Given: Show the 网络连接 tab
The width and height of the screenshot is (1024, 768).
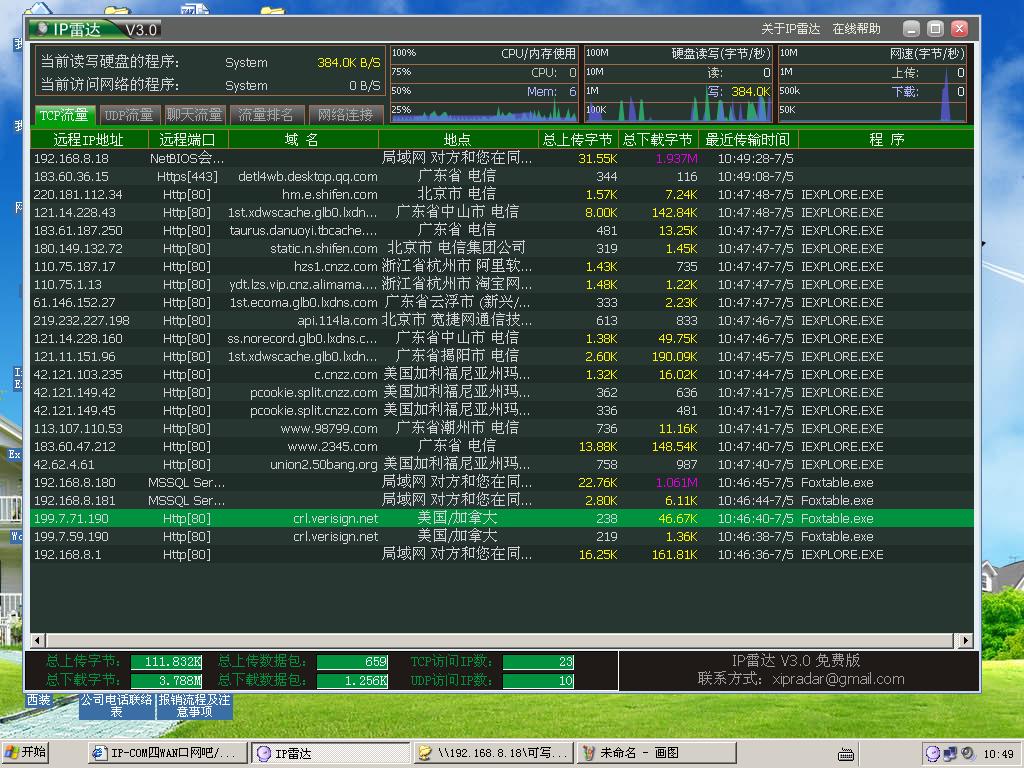Looking at the screenshot, I should [x=345, y=115].
